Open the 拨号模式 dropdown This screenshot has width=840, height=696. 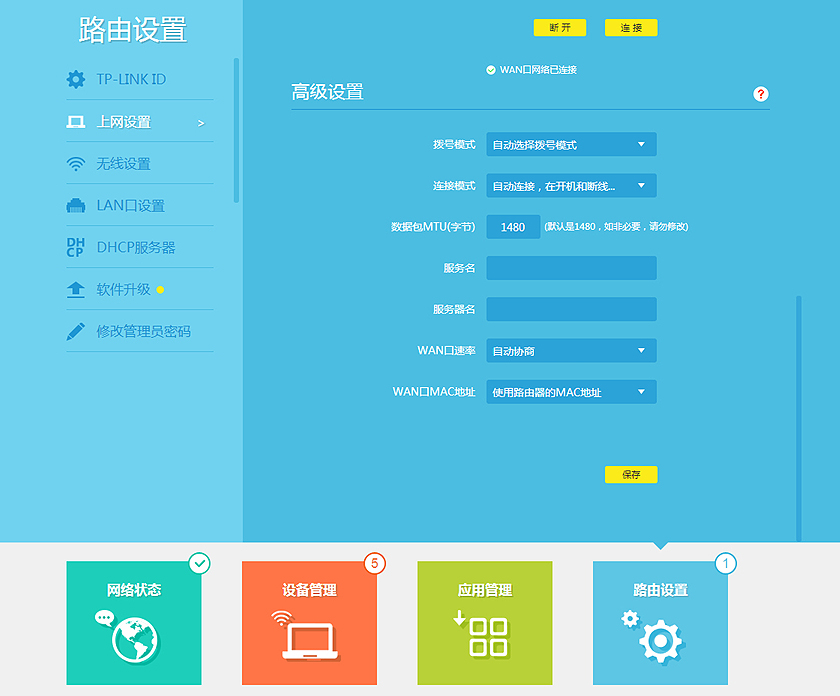pyautogui.click(x=570, y=144)
